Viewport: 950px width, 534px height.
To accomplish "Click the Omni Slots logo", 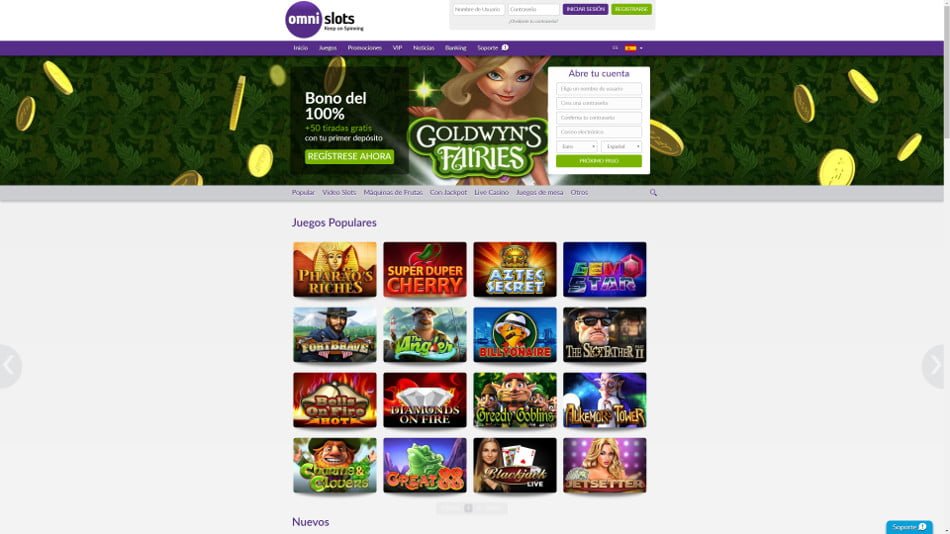I will coord(324,19).
